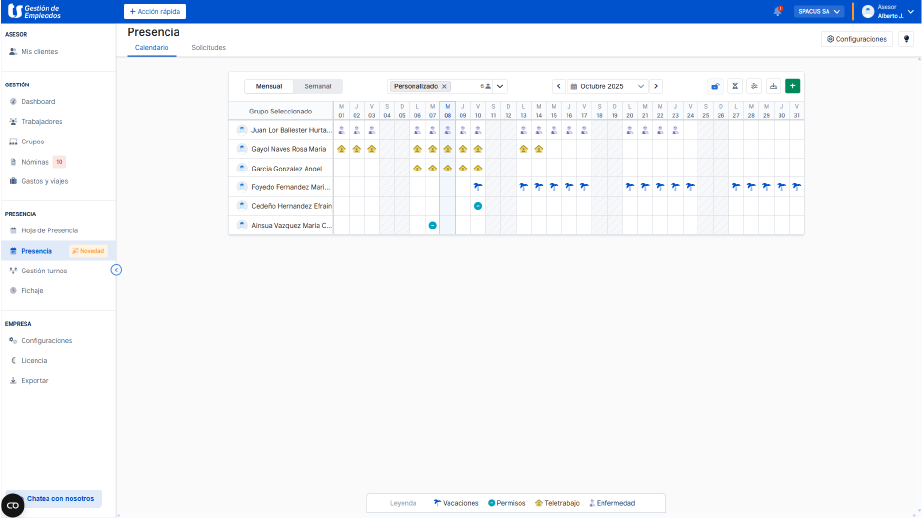Switch to the Solicitudes tab
Viewport: 922px width, 518px height.
click(208, 48)
